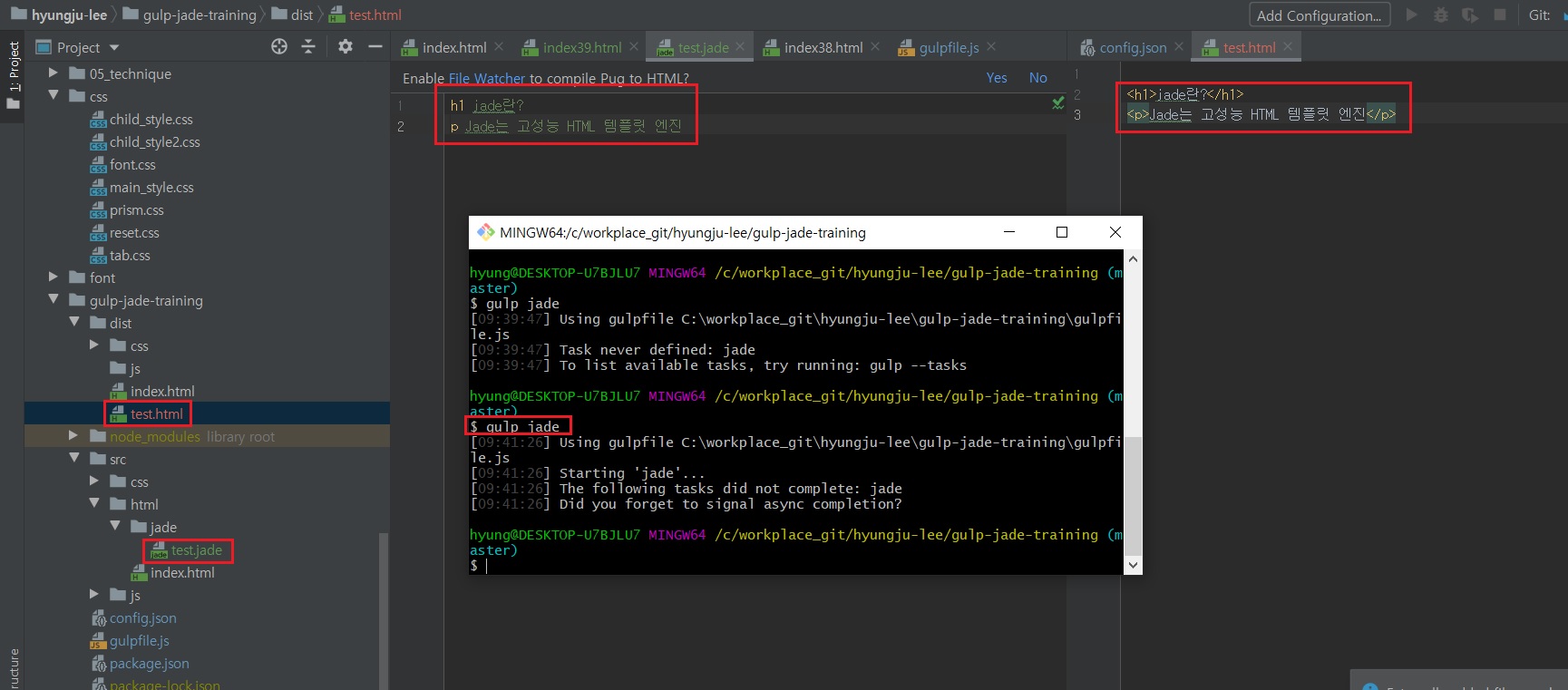Click the locate-in-project crosshair icon
Image resolution: width=1568 pixels, height=690 pixels.
click(279, 46)
